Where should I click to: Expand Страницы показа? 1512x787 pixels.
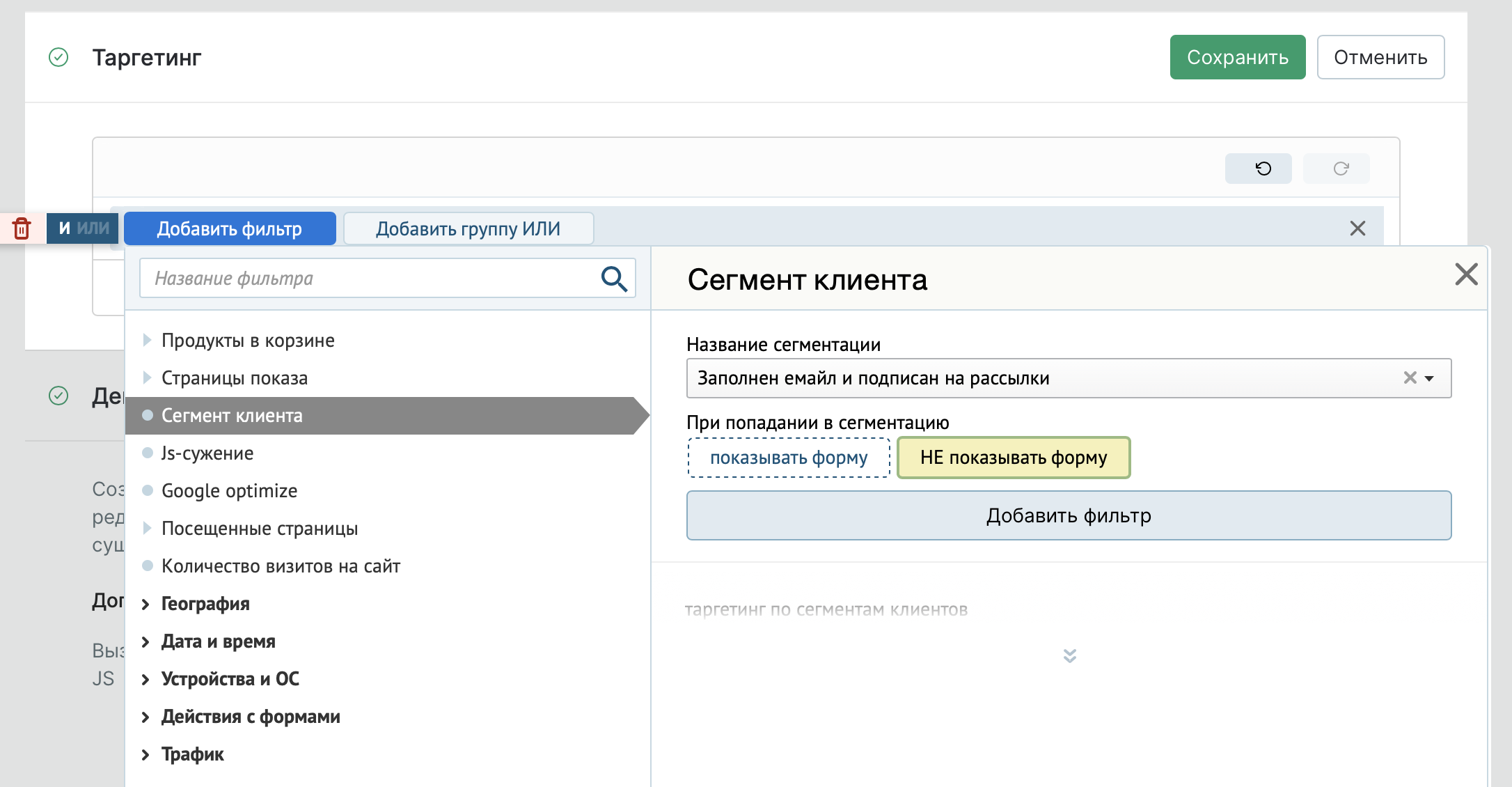pos(147,377)
